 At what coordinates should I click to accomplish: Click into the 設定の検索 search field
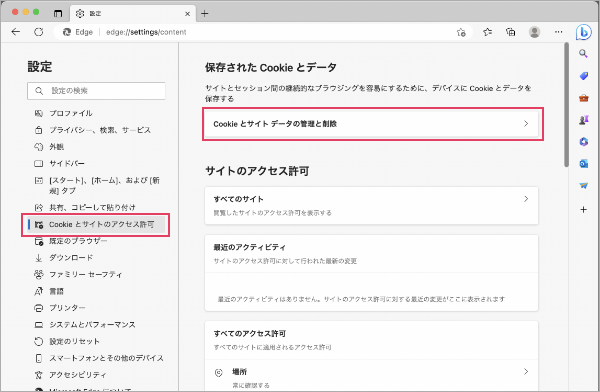pos(96,91)
